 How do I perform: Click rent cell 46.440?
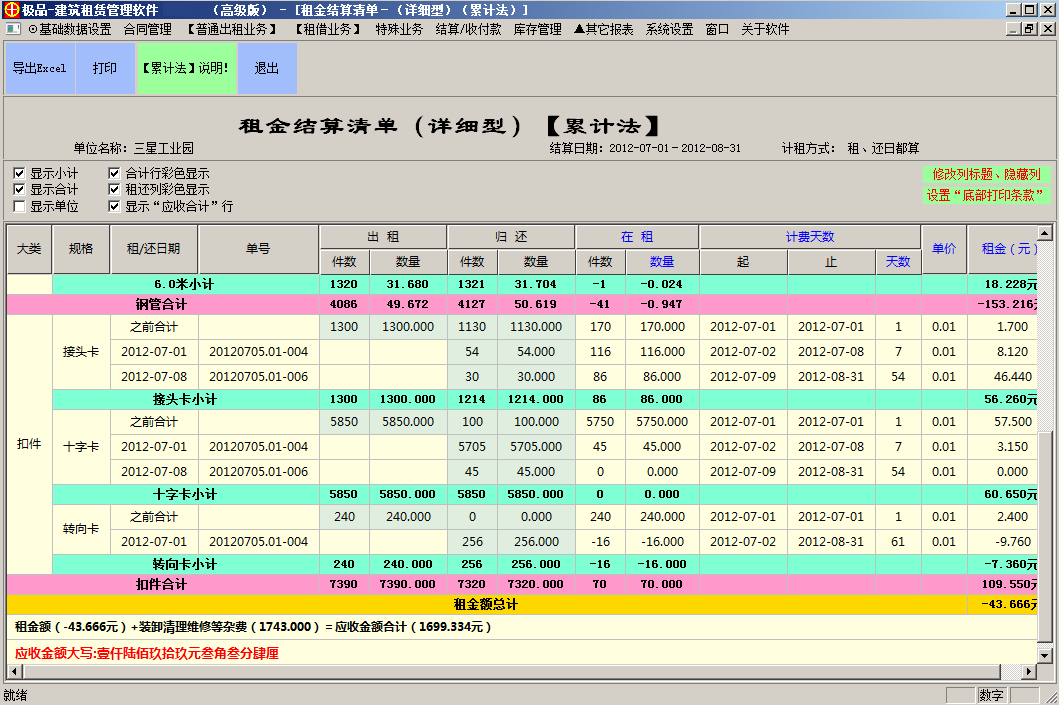pyautogui.click(x=1002, y=377)
